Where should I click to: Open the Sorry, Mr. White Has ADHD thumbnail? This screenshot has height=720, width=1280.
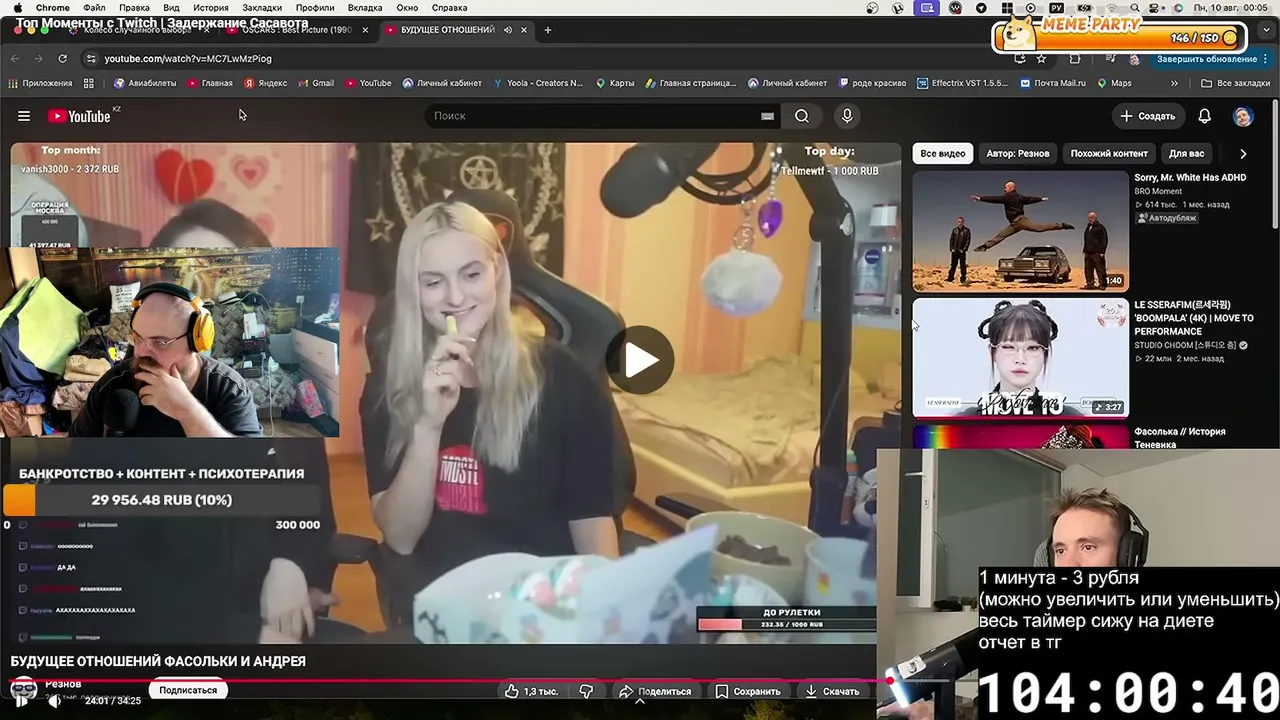click(1020, 231)
